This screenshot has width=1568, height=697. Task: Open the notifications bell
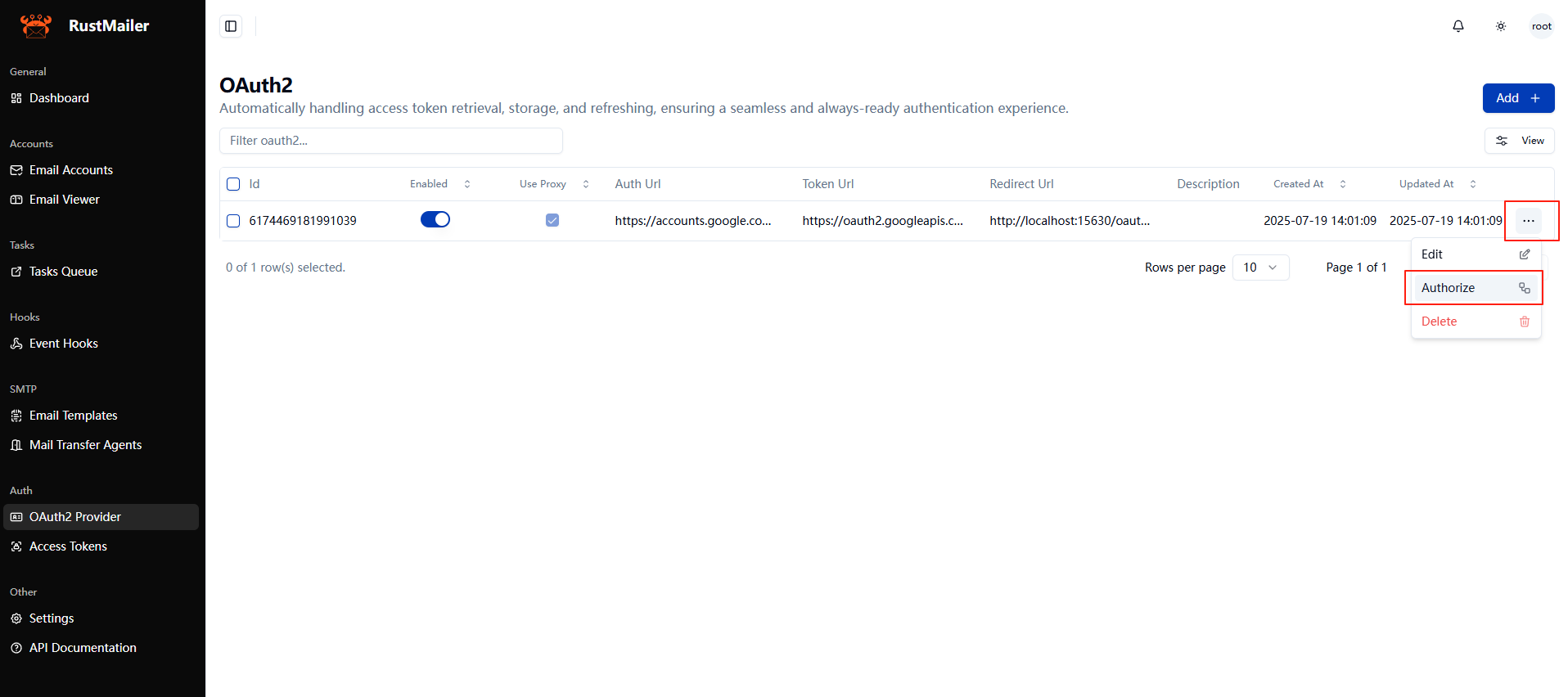[x=1458, y=26]
